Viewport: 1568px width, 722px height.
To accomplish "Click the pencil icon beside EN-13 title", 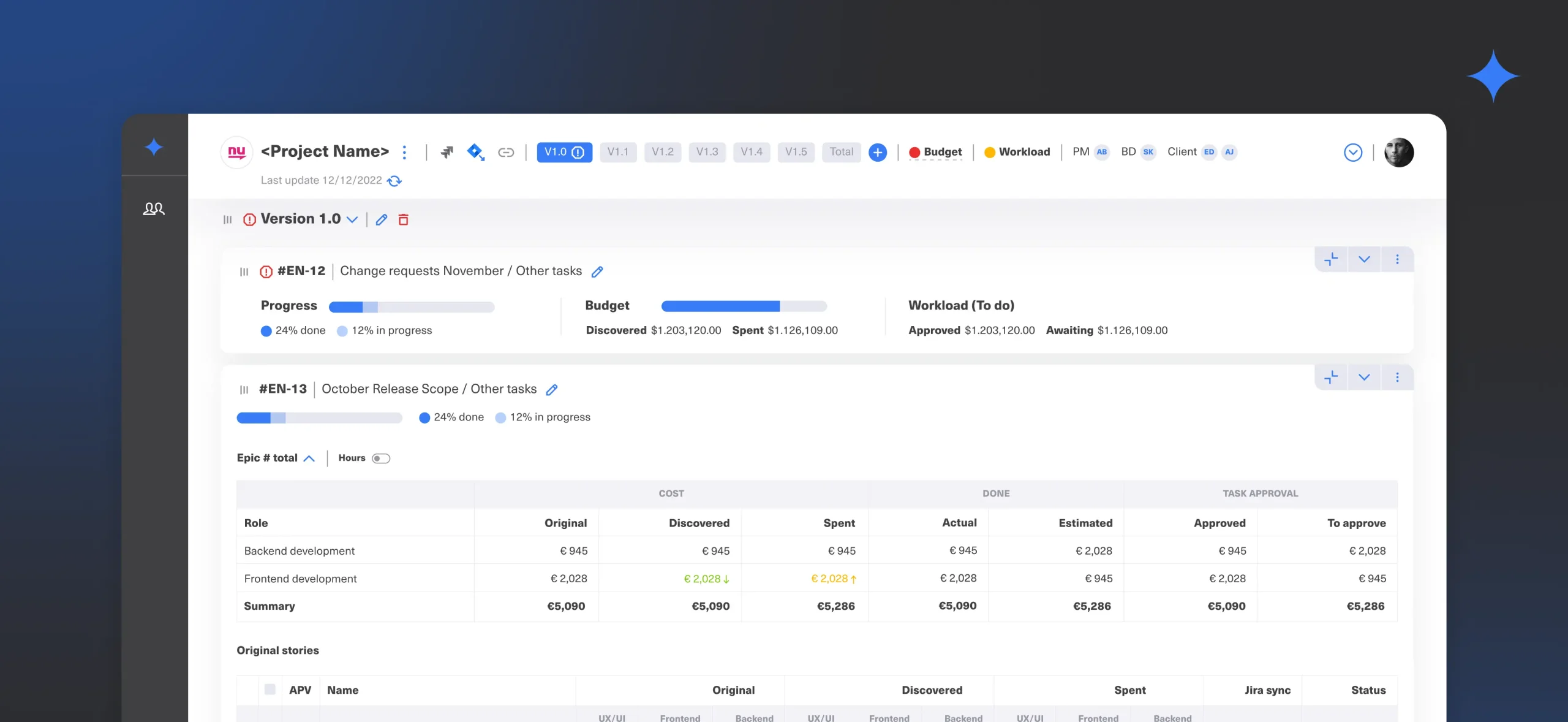I will point(552,390).
